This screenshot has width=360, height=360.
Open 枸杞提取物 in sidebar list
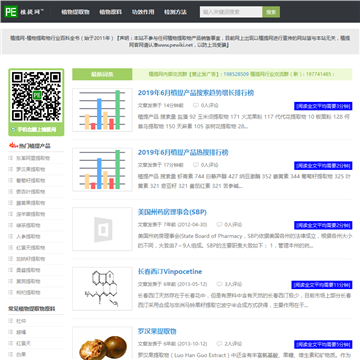point(28,292)
